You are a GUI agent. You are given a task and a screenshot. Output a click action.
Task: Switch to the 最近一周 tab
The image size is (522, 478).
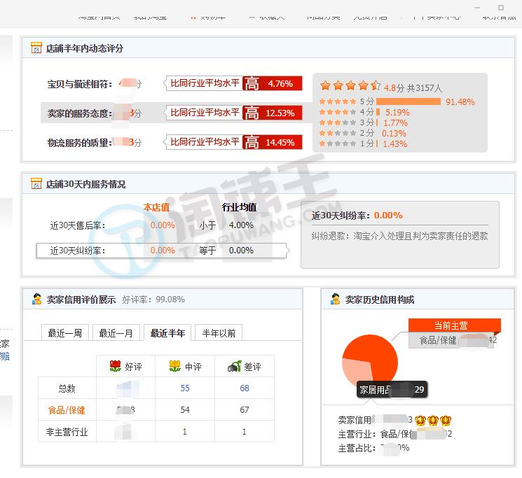(x=65, y=333)
